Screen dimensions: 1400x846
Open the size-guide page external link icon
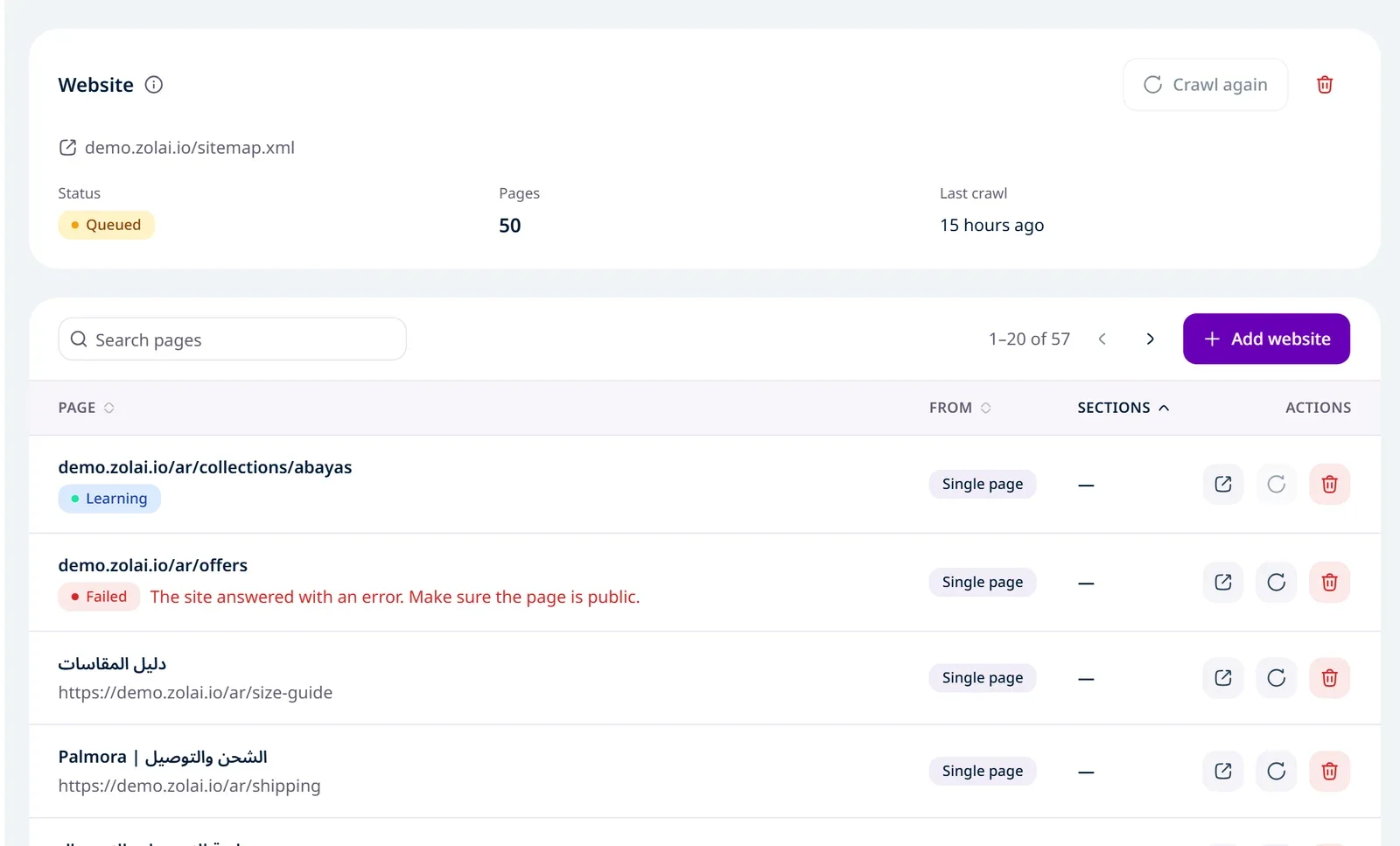pos(1223,678)
